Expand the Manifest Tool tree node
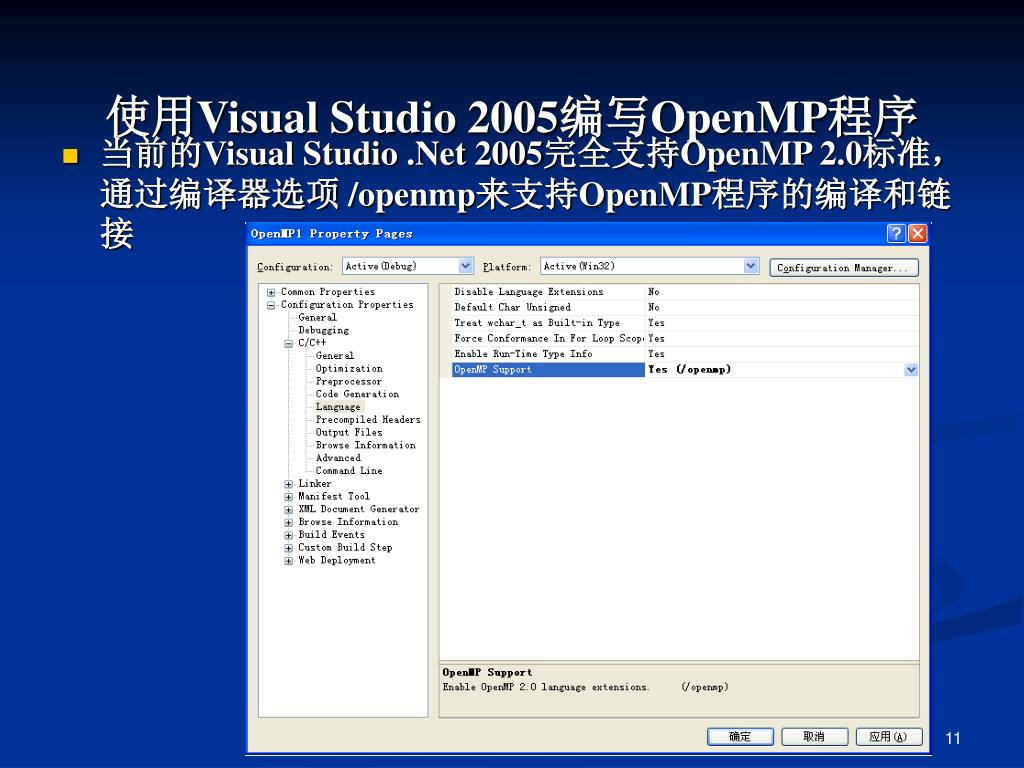Screen dimensions: 1024x768 click(289, 497)
